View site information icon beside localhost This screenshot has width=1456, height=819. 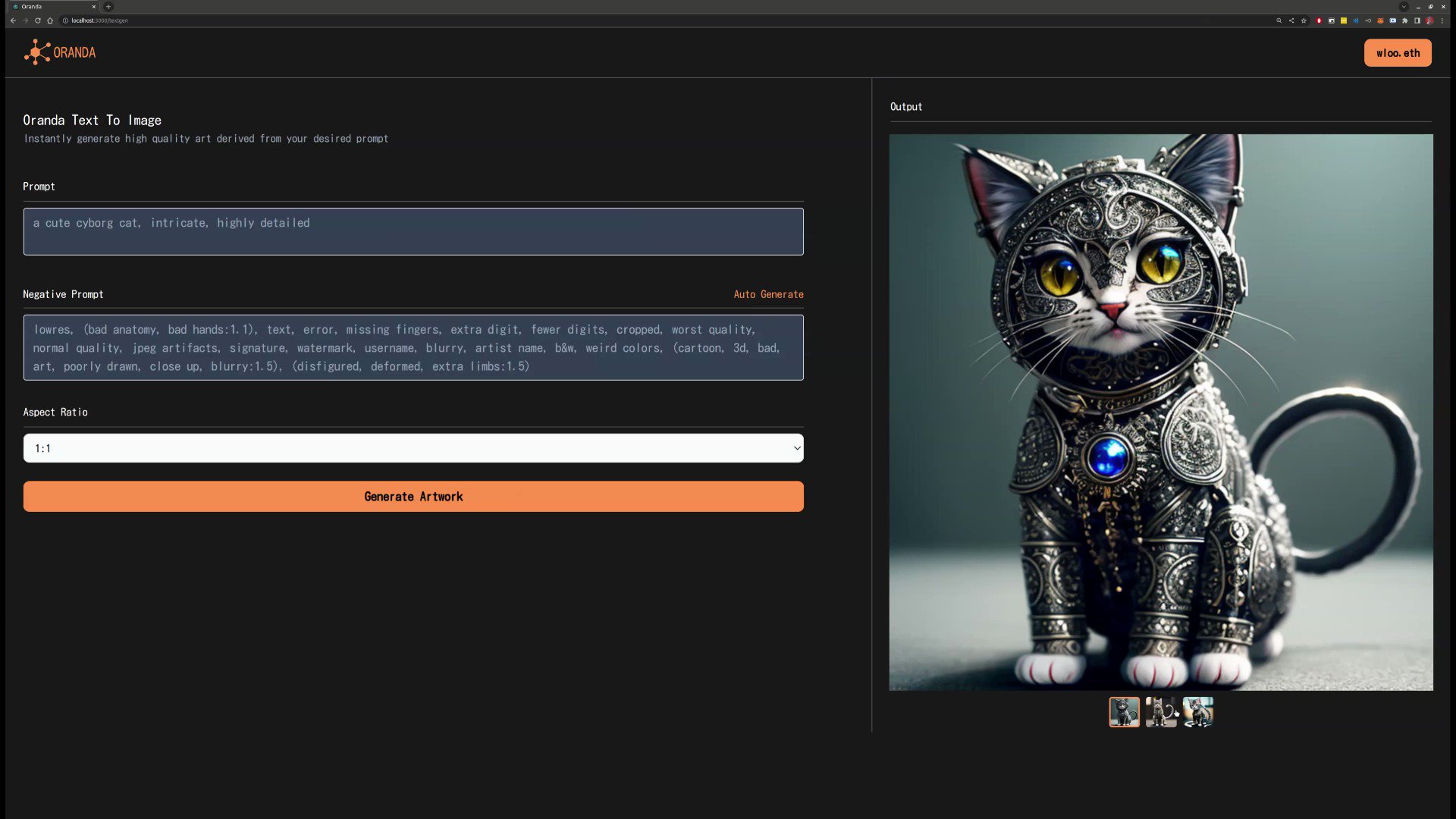65,20
